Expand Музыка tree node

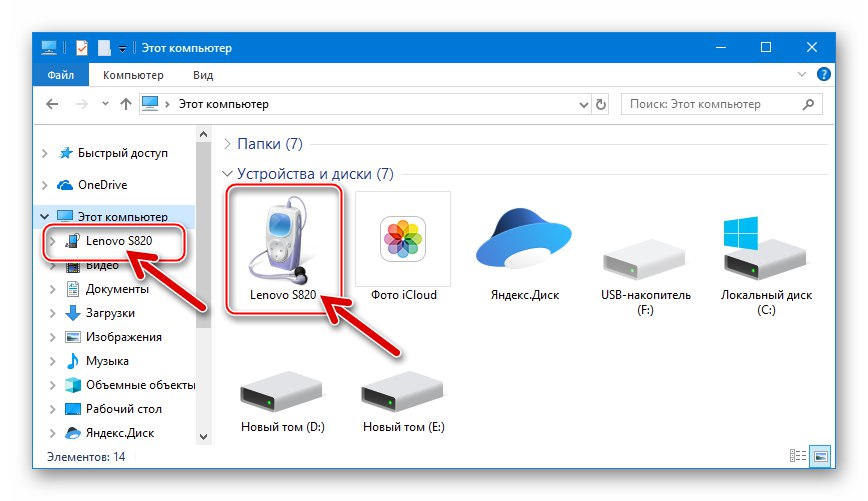pos(53,361)
